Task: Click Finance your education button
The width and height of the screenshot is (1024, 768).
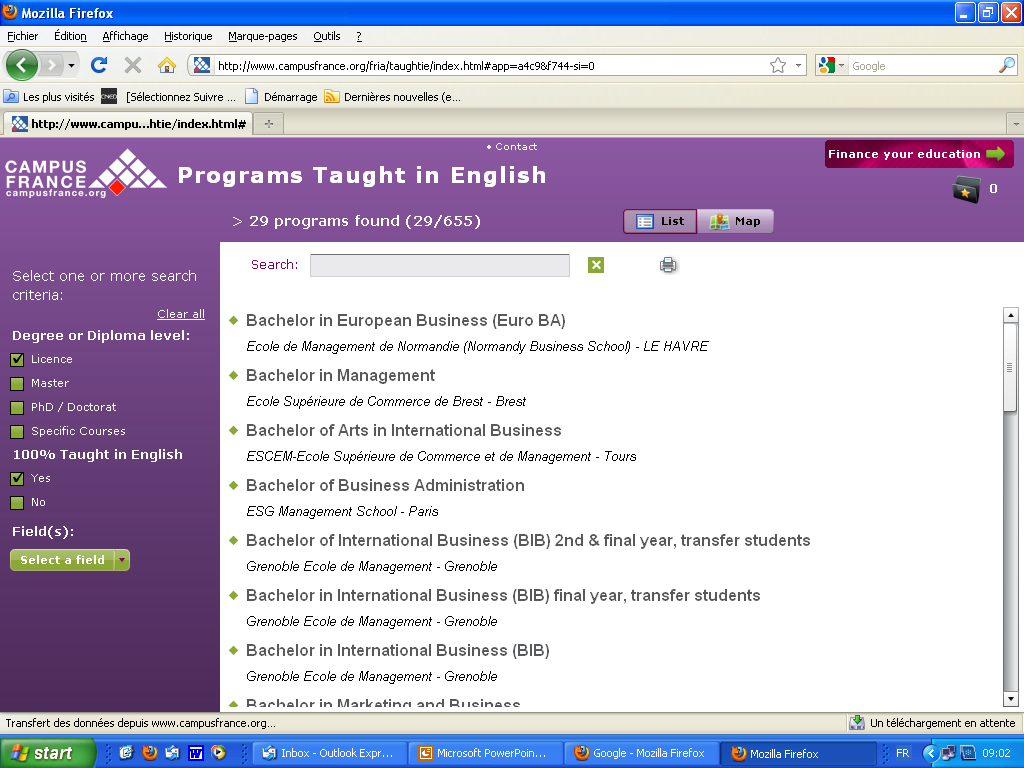Action: click(x=919, y=154)
